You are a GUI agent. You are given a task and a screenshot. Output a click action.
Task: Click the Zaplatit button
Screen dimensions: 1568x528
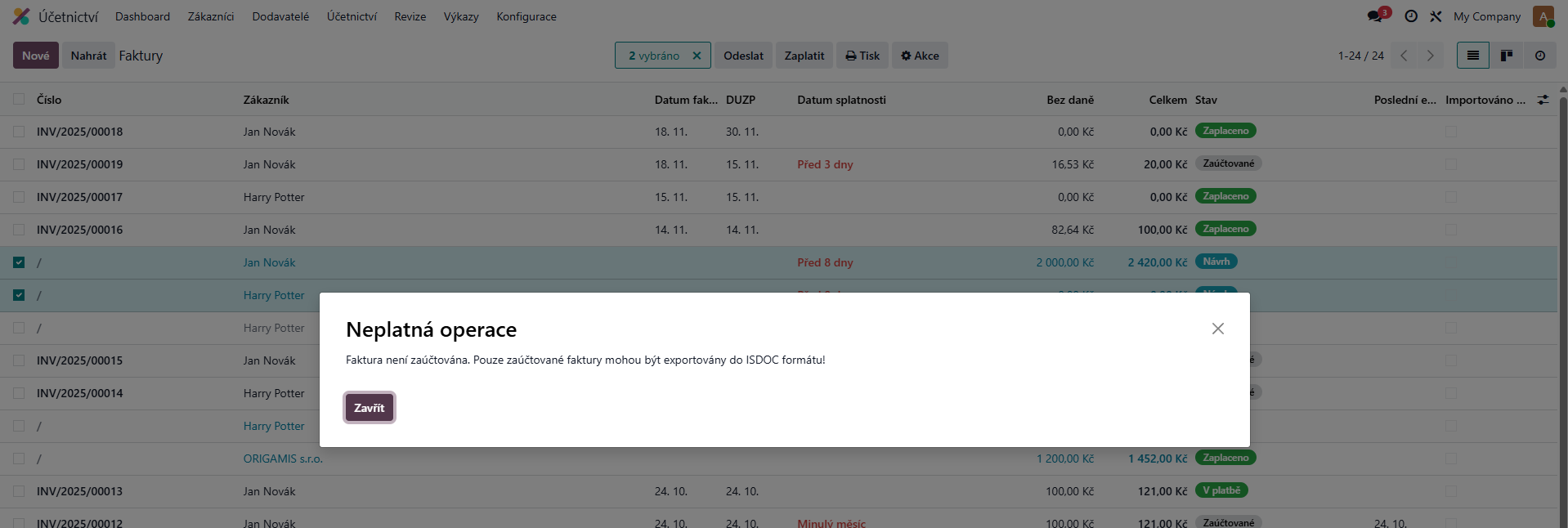click(804, 56)
